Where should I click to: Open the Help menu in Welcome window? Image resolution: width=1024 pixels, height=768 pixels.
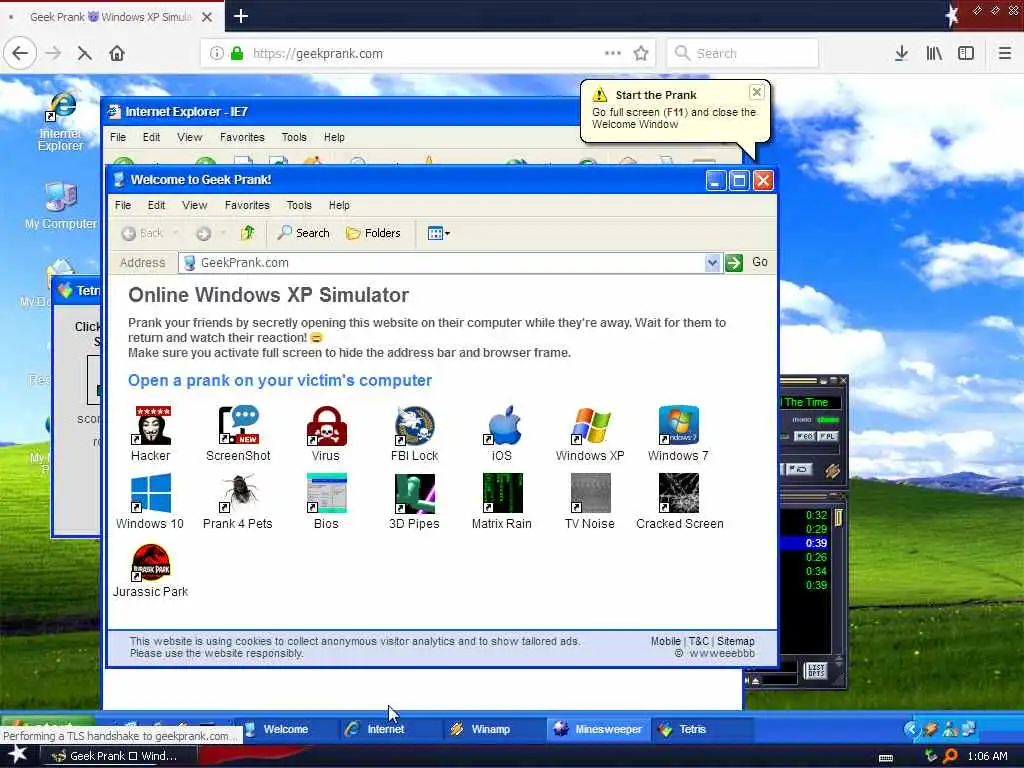(x=339, y=205)
